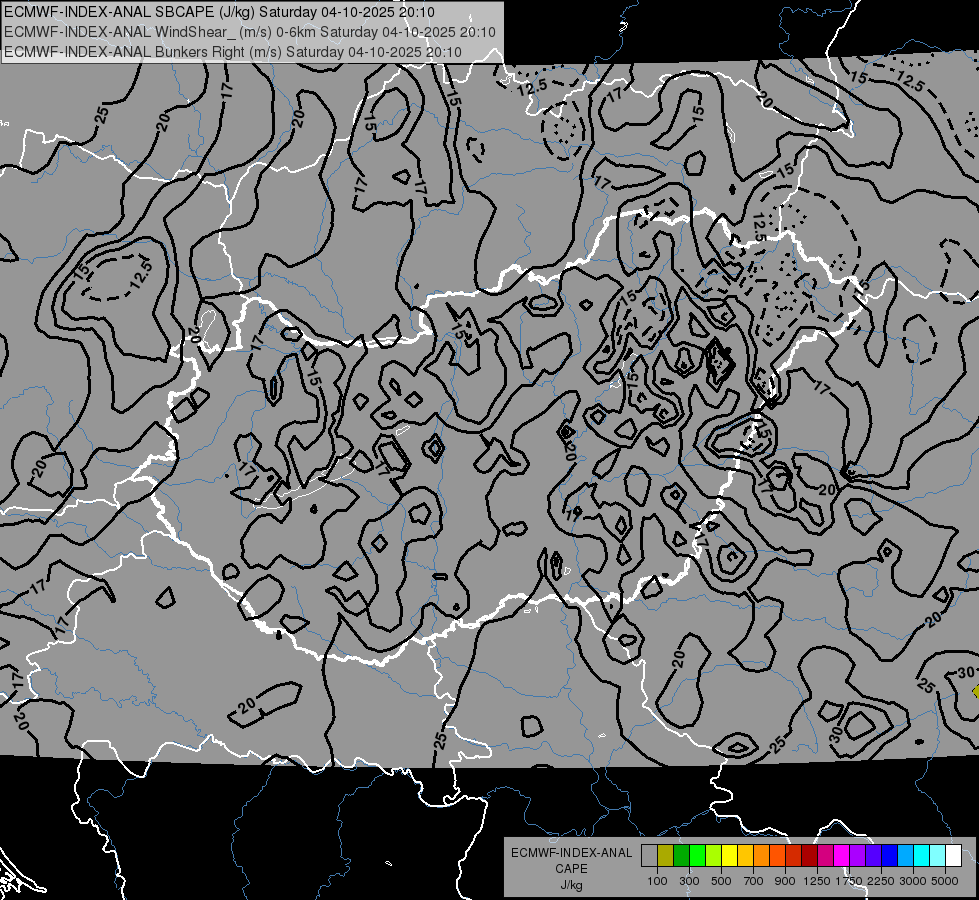The width and height of the screenshot is (979, 900).
Task: Select the WindShear 0-6km header line
Action: [250, 32]
